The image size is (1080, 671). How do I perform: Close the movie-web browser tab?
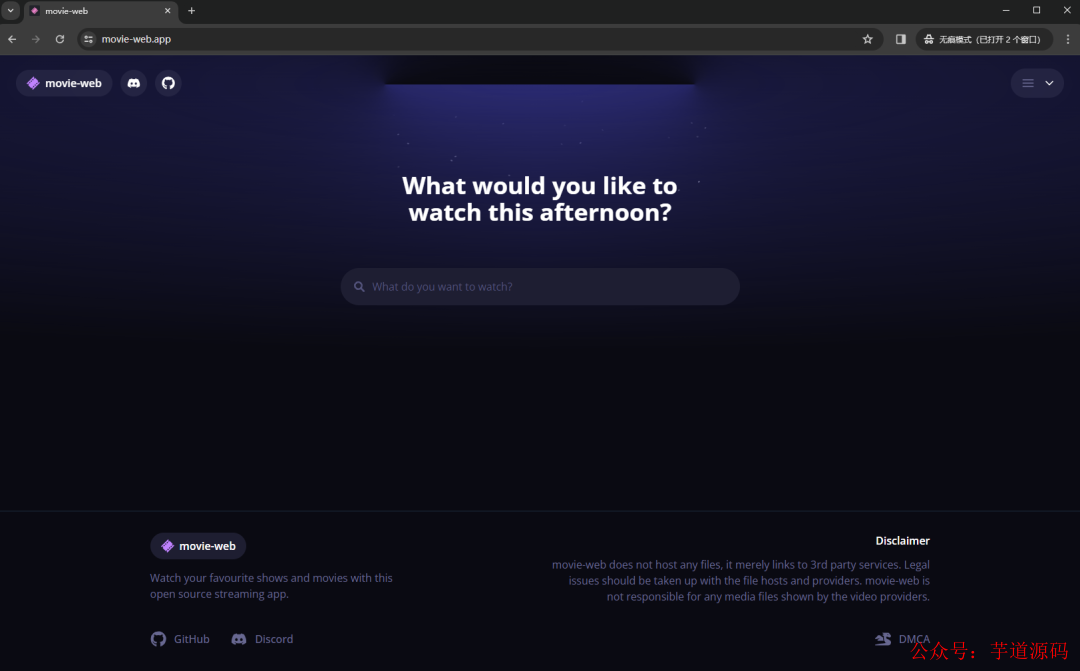coord(167,11)
